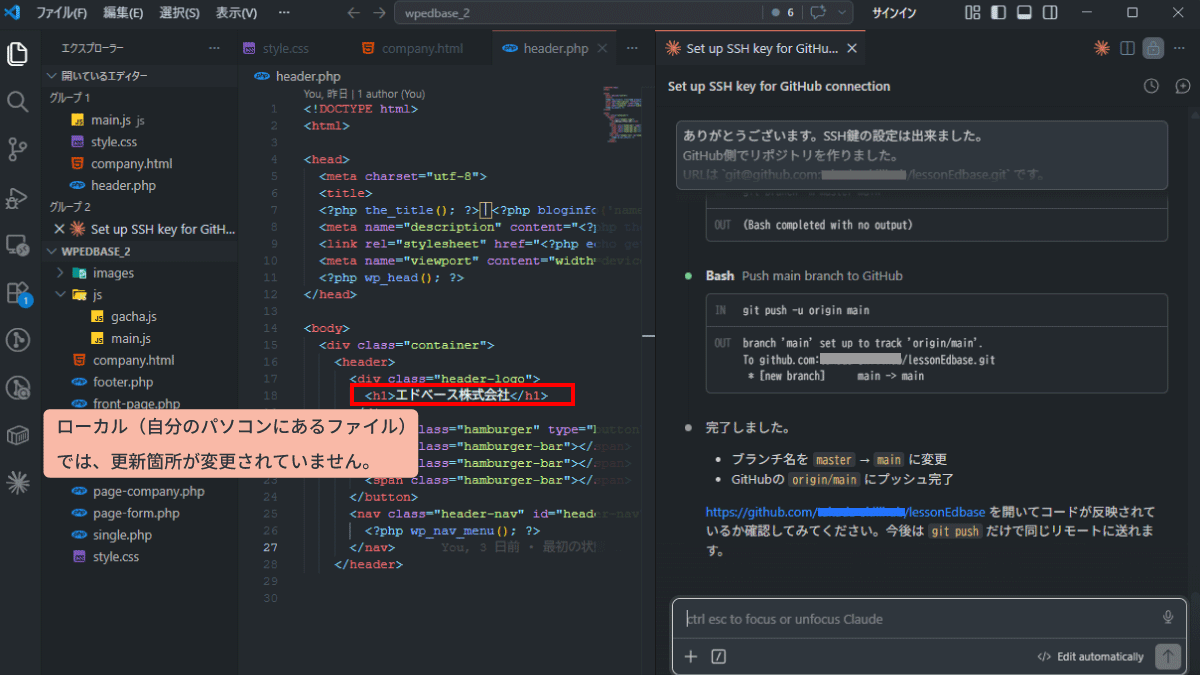Start a new chat with the plus bubble icon
This screenshot has height=675, width=1200.
point(1182,86)
